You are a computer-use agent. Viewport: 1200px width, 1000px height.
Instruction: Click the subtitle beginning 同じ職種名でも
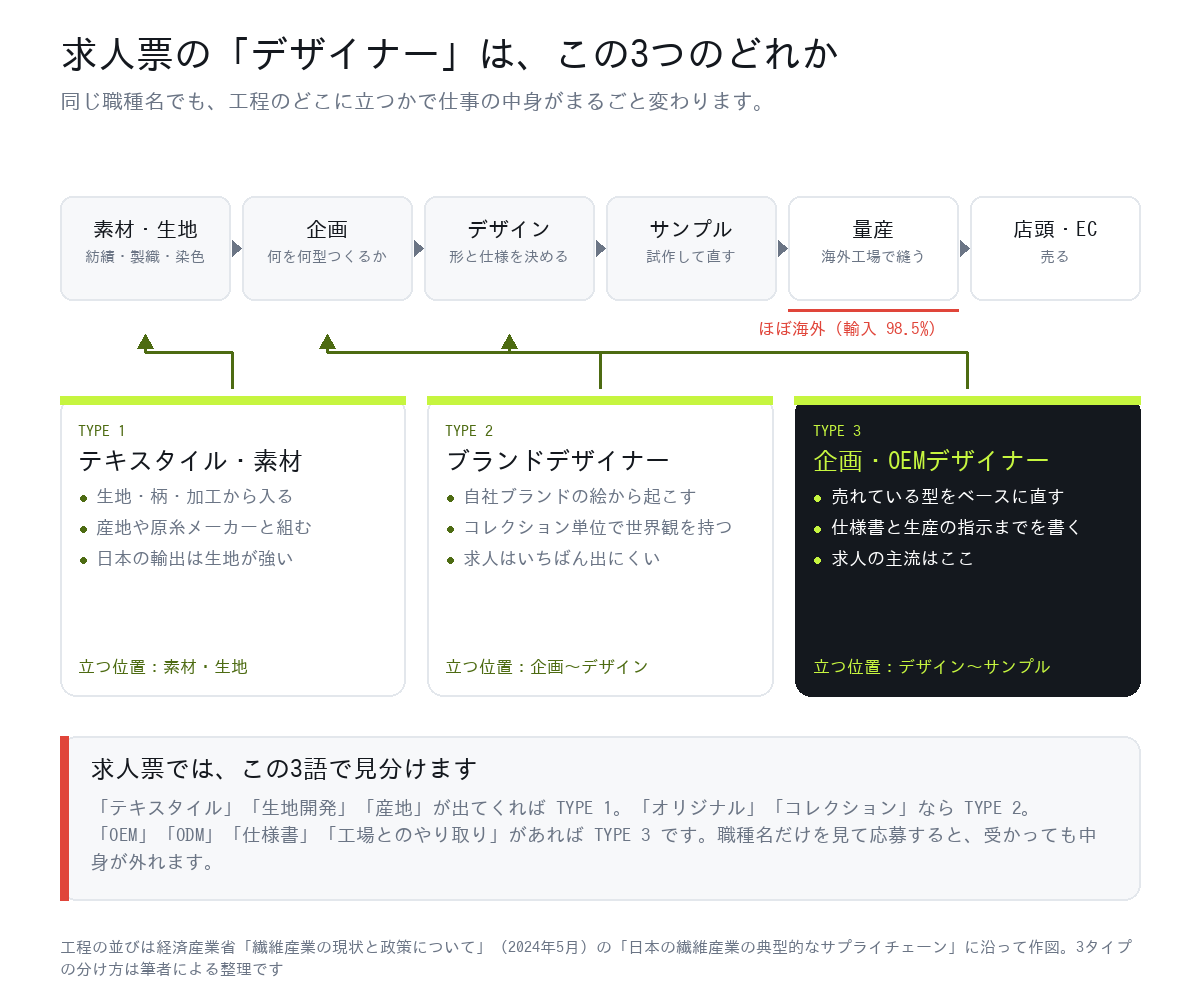412,102
